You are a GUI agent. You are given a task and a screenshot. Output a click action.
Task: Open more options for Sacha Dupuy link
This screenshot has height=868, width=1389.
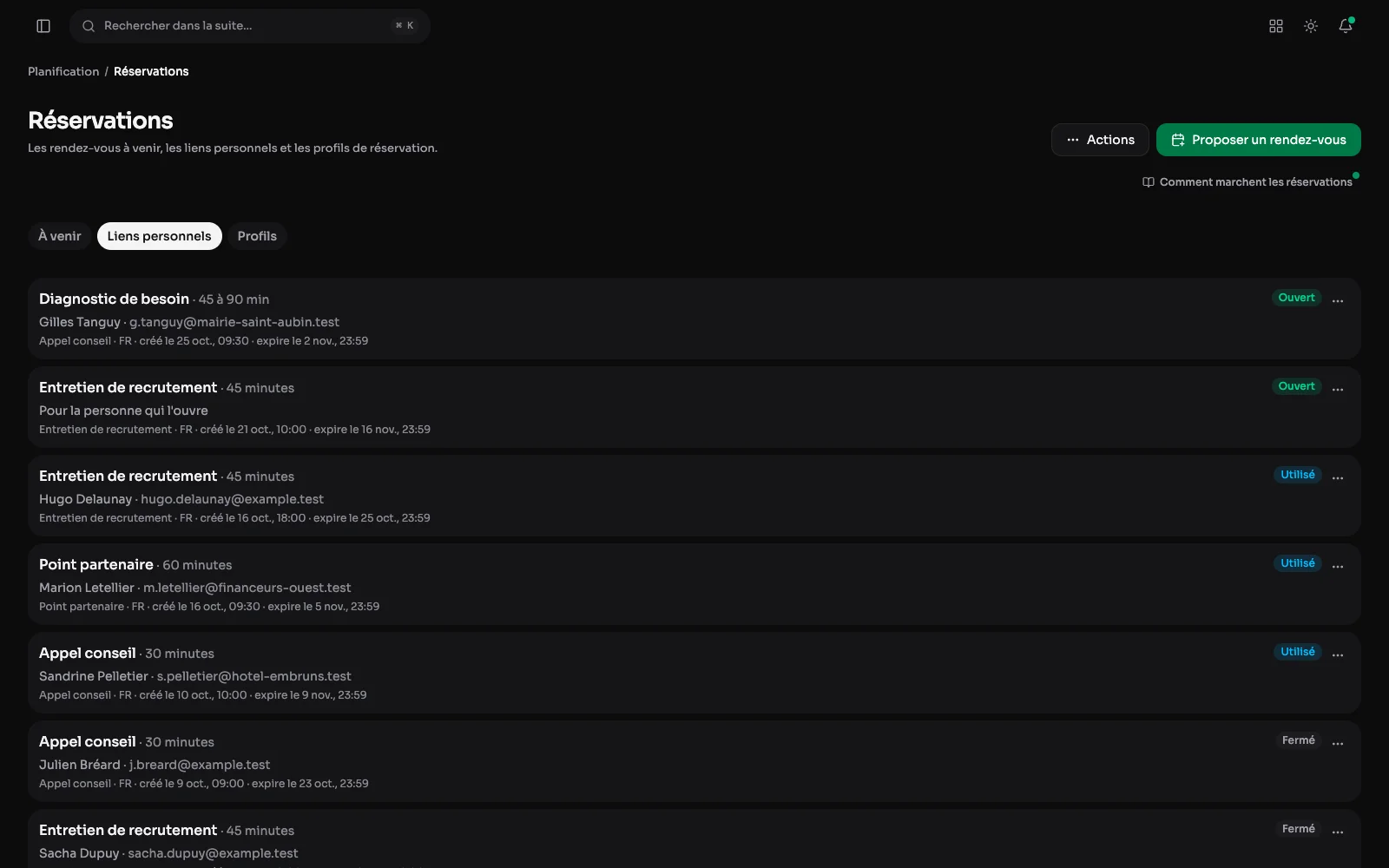coord(1338,832)
